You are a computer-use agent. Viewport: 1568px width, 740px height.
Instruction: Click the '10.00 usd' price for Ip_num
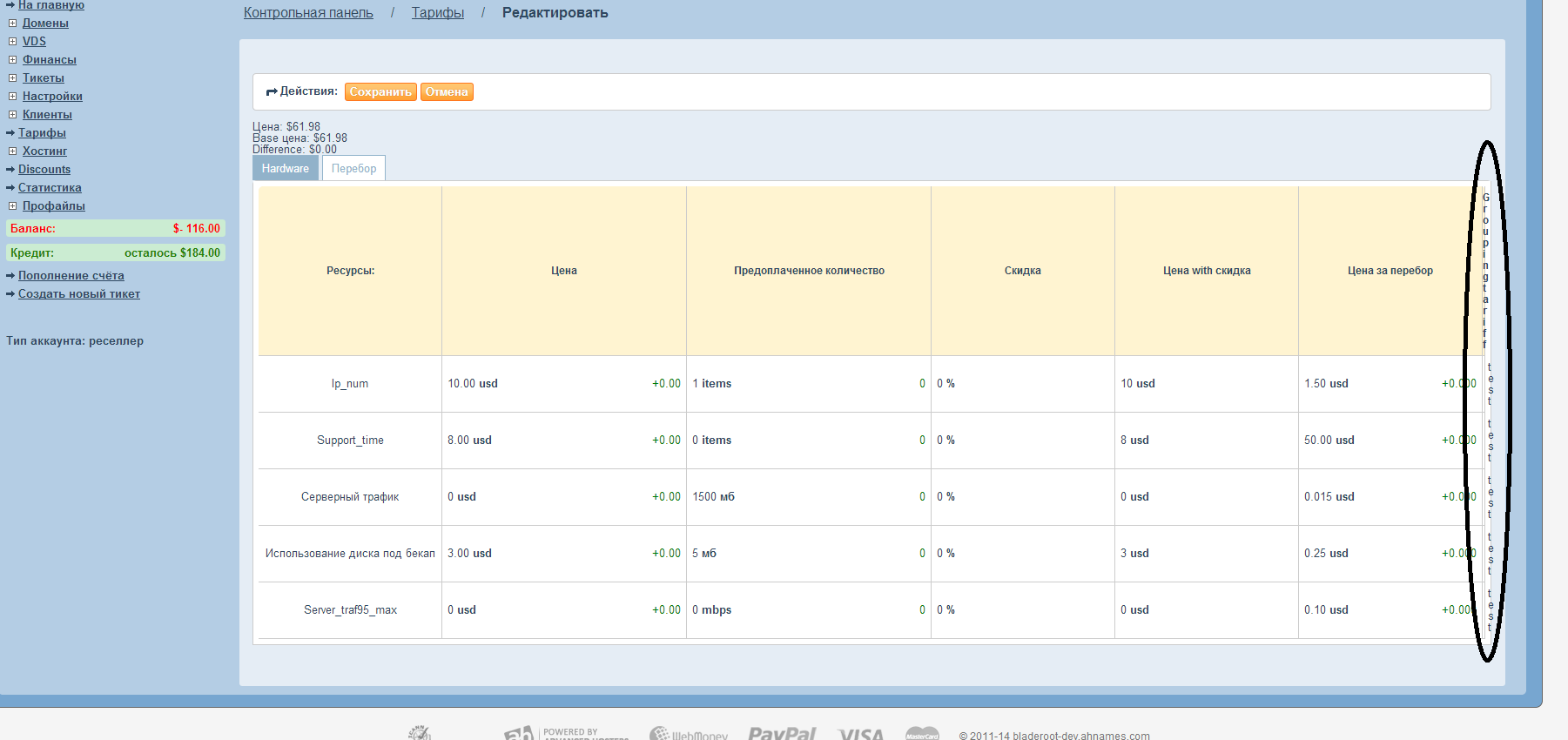[x=473, y=384]
